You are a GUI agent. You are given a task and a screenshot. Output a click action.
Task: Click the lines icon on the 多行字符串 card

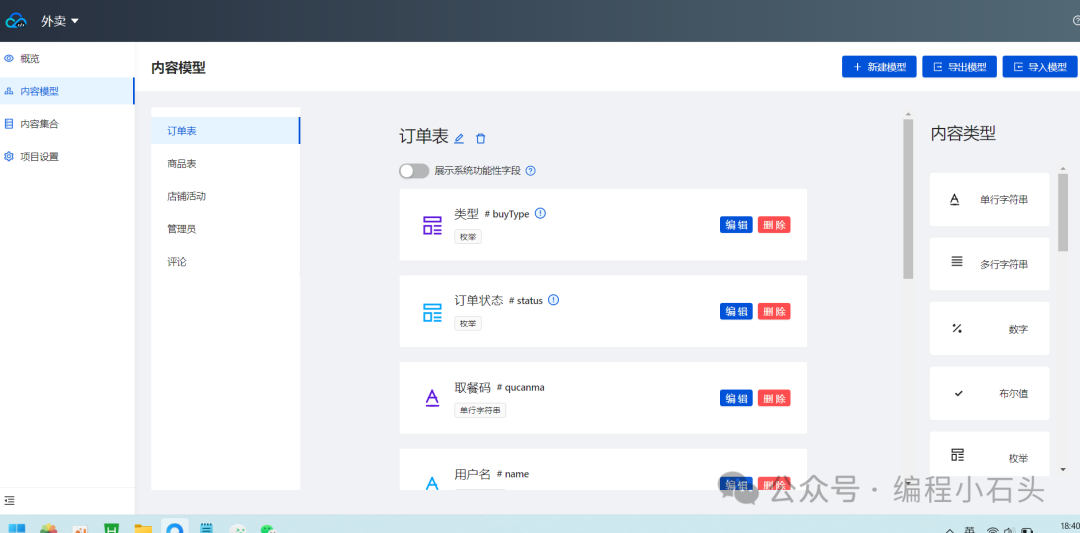pyautogui.click(x=957, y=261)
